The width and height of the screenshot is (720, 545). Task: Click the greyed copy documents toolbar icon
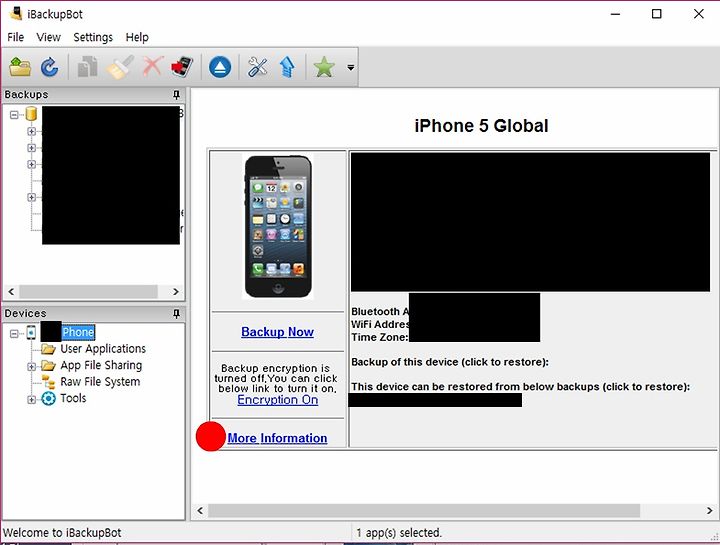(x=88, y=67)
